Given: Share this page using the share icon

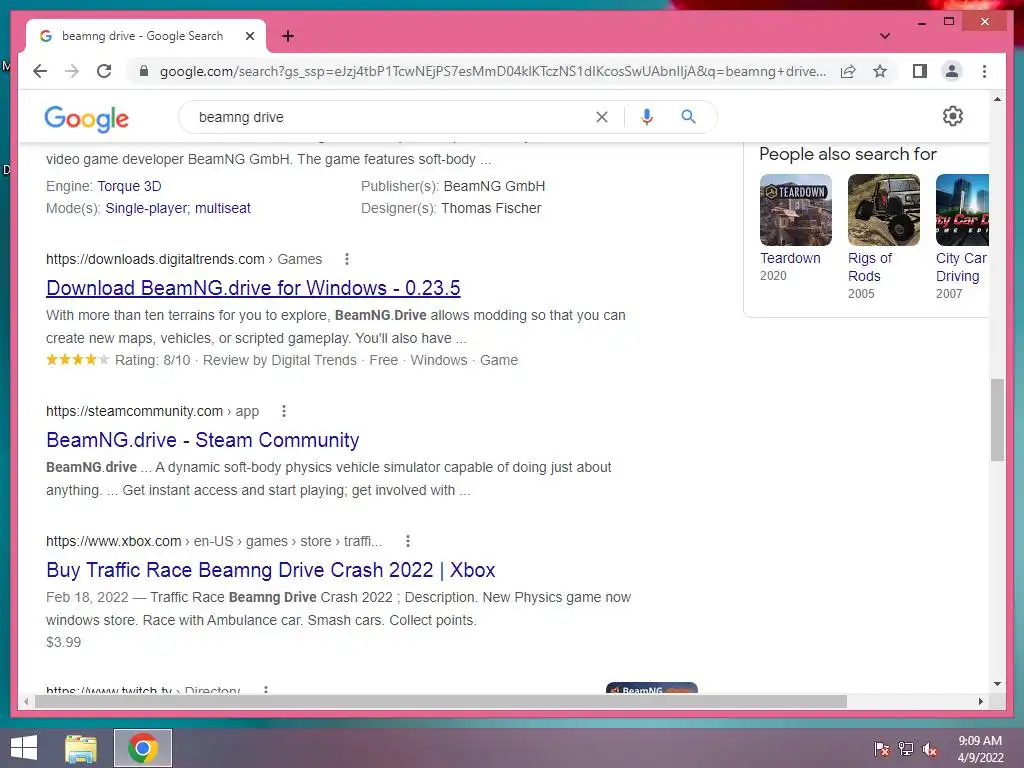Looking at the screenshot, I should coord(848,71).
